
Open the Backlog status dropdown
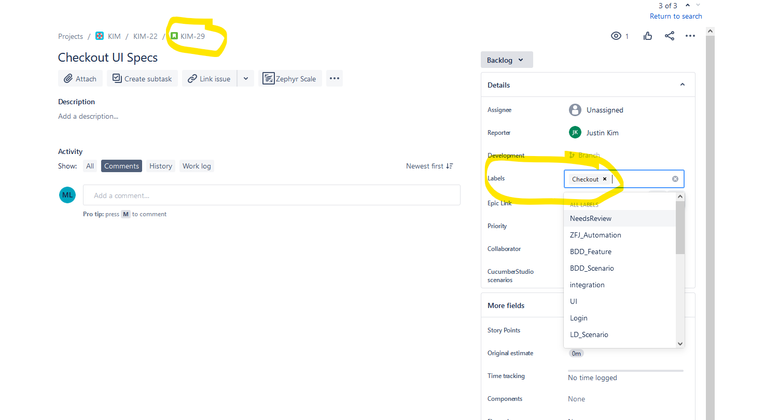pos(506,60)
